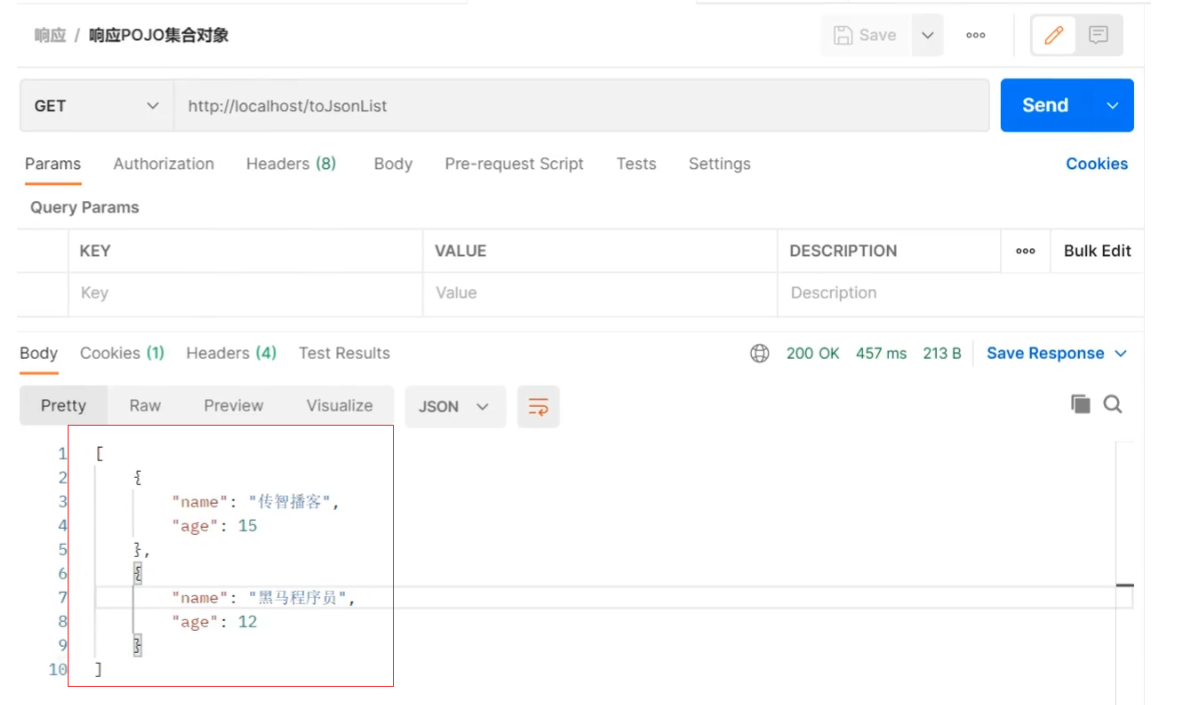Open the Save Response dropdown
The image size is (1185, 705).
pos(1057,354)
